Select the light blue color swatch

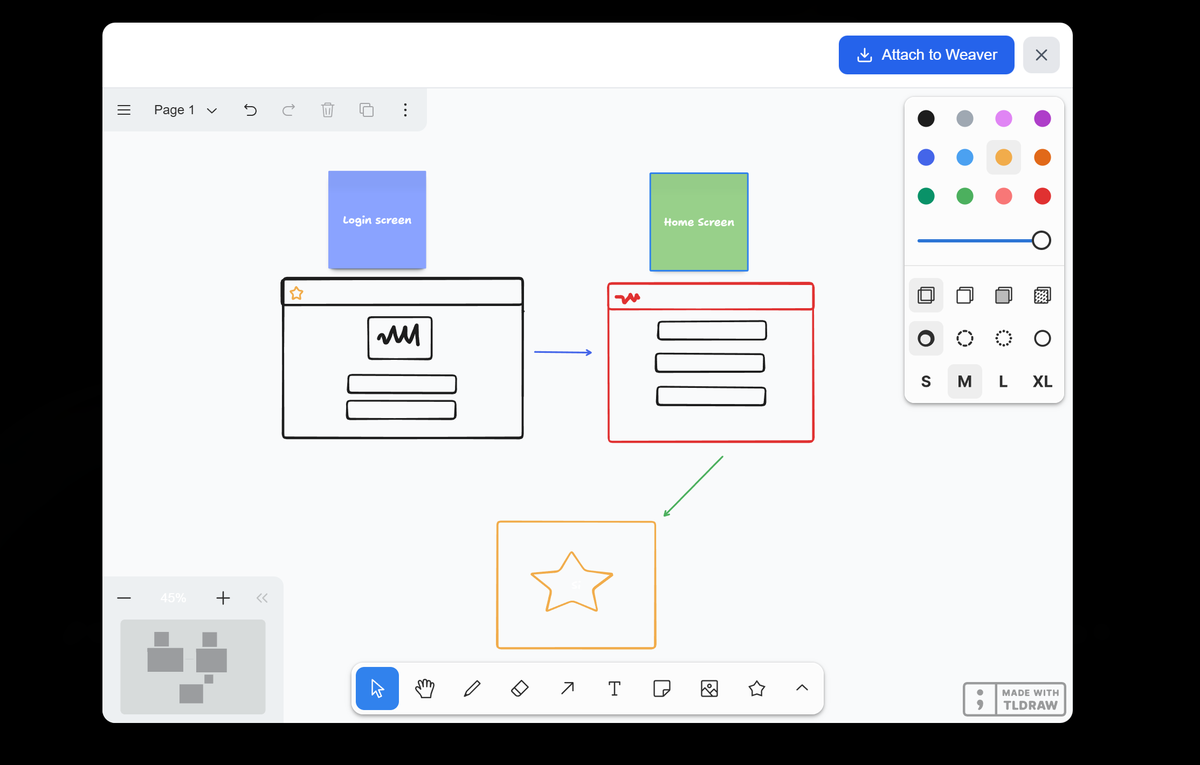965,157
